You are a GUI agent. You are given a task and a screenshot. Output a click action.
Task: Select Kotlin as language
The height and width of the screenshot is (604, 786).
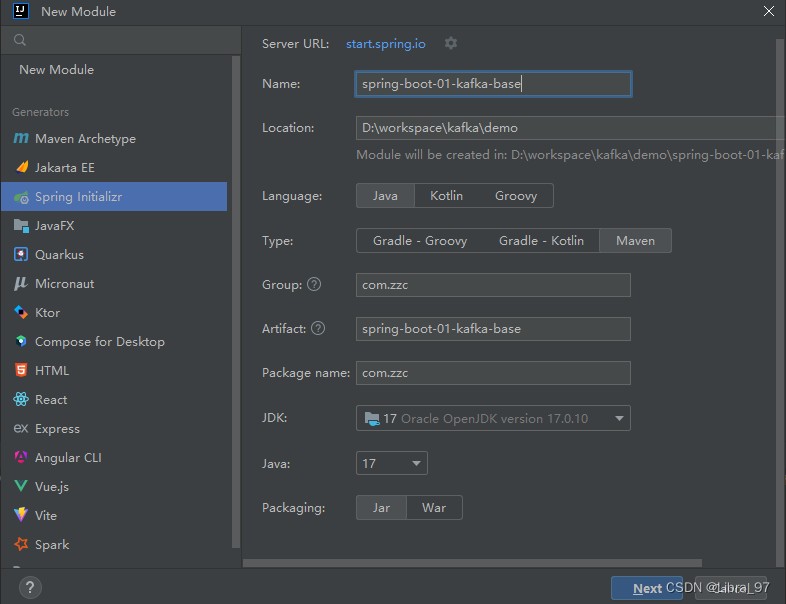tap(446, 195)
